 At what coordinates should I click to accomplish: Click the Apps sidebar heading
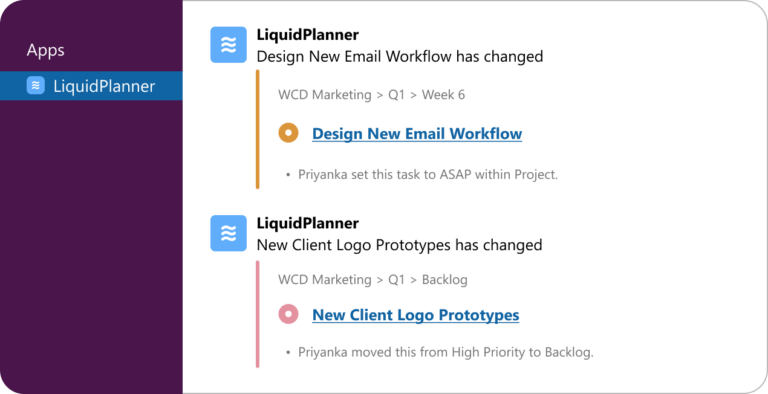click(46, 50)
